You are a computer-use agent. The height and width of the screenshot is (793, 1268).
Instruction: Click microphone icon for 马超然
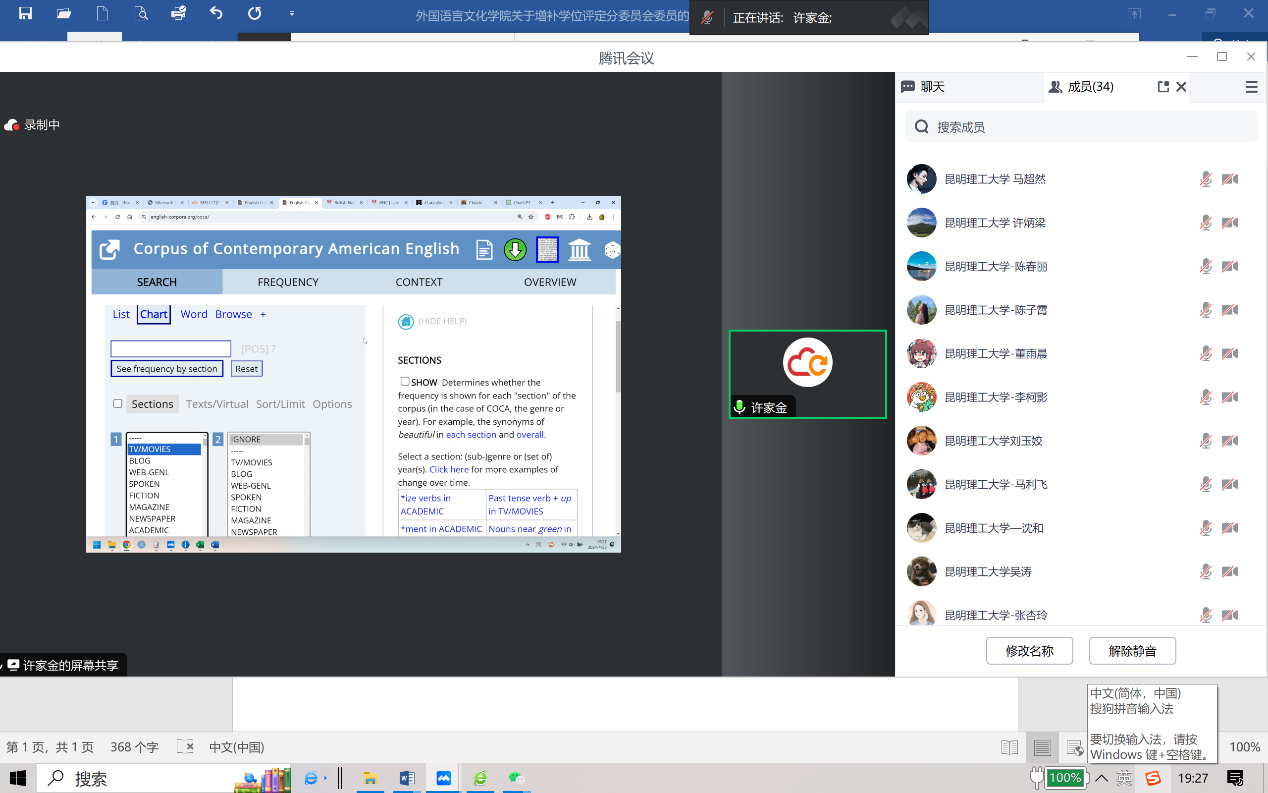pyautogui.click(x=1206, y=179)
